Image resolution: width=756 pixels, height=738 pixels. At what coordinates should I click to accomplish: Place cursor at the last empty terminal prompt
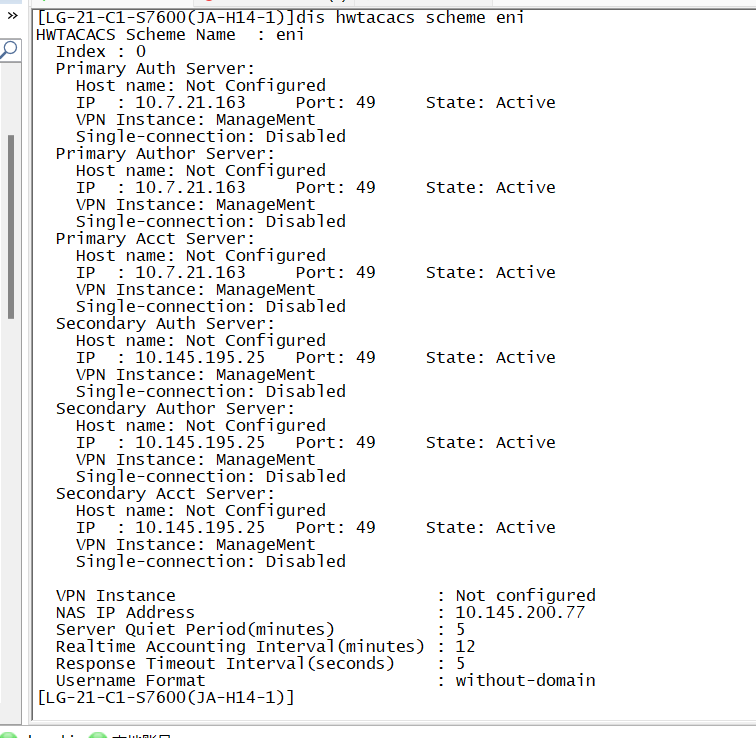(300, 697)
